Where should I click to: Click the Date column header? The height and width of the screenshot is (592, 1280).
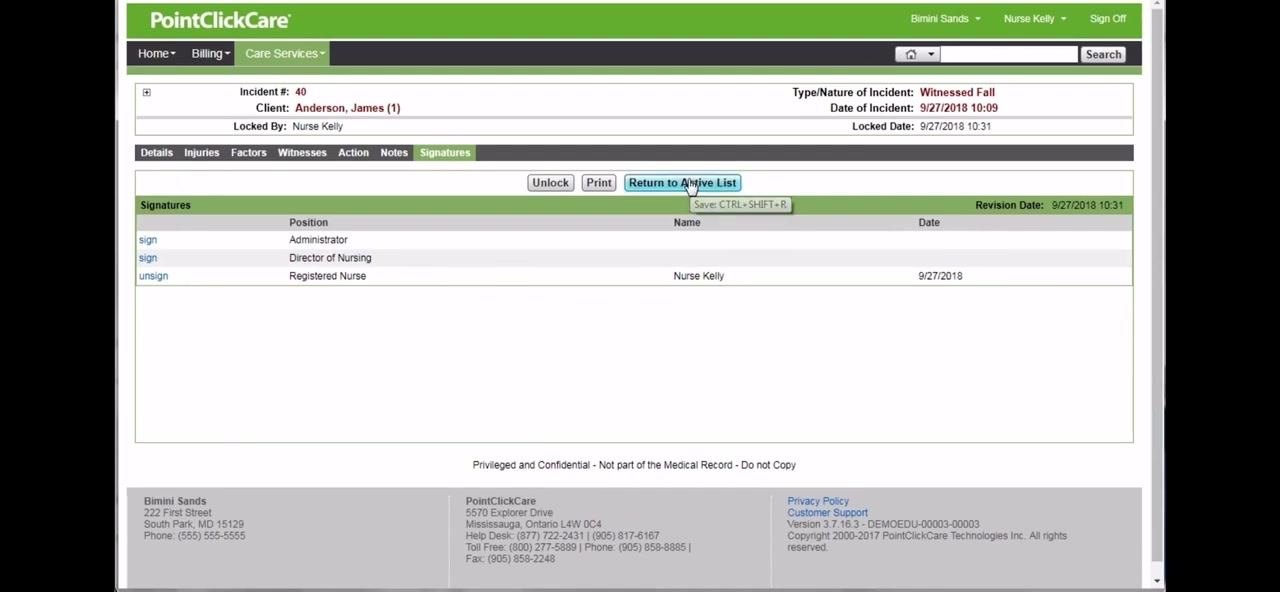(929, 223)
